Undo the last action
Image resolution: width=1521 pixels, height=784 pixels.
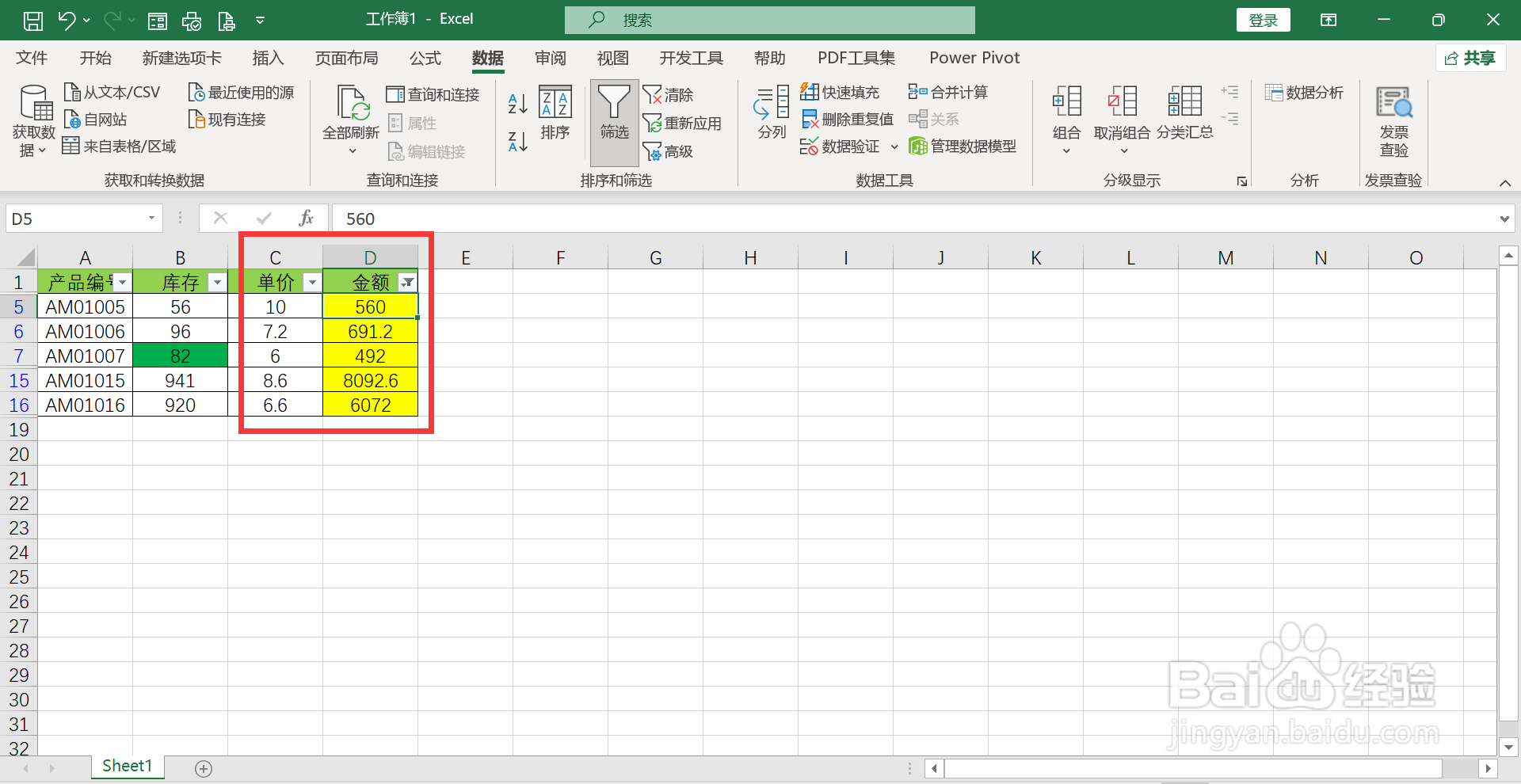[x=67, y=20]
